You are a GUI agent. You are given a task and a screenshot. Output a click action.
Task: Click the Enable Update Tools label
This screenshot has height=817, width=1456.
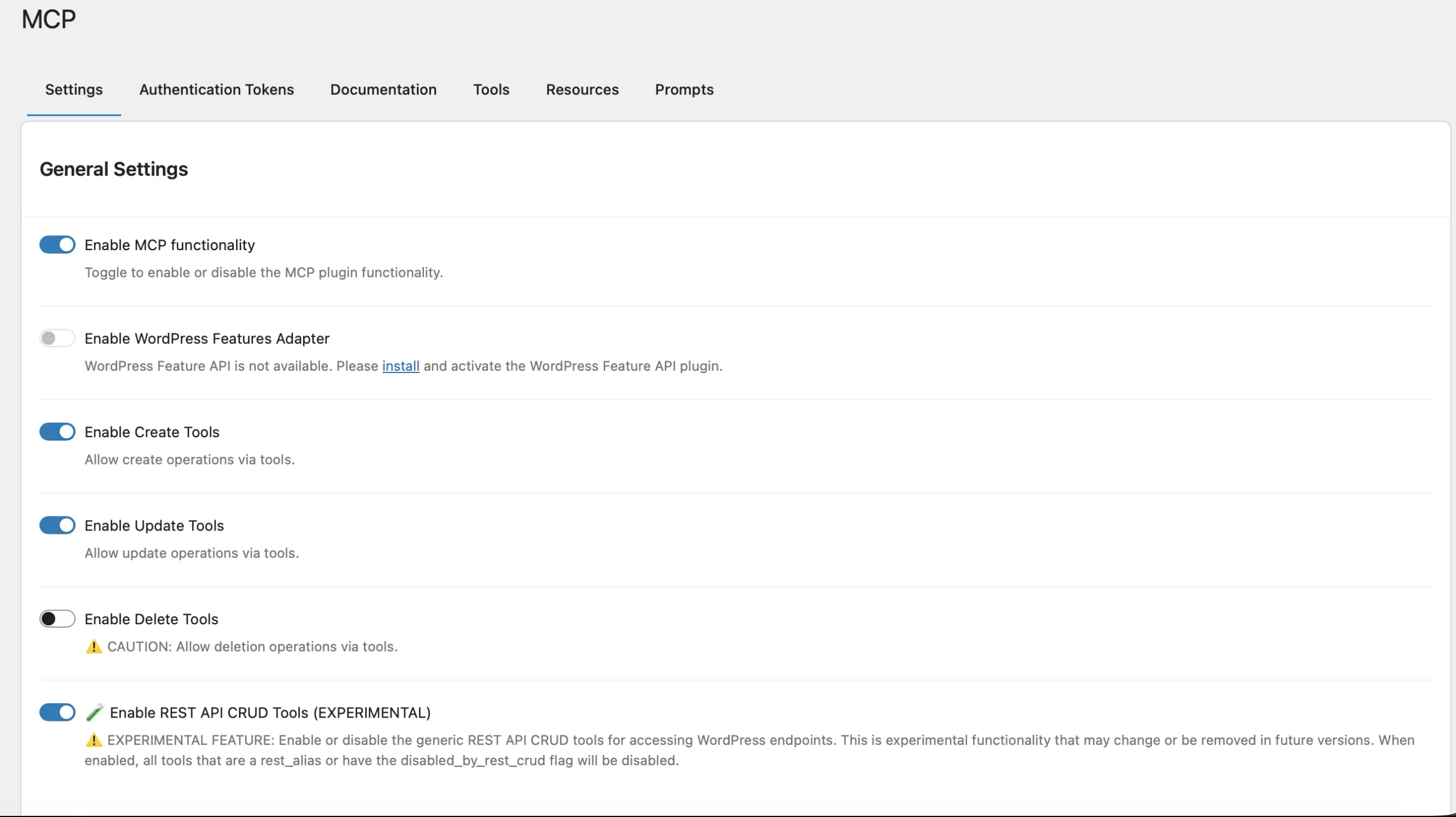click(154, 526)
